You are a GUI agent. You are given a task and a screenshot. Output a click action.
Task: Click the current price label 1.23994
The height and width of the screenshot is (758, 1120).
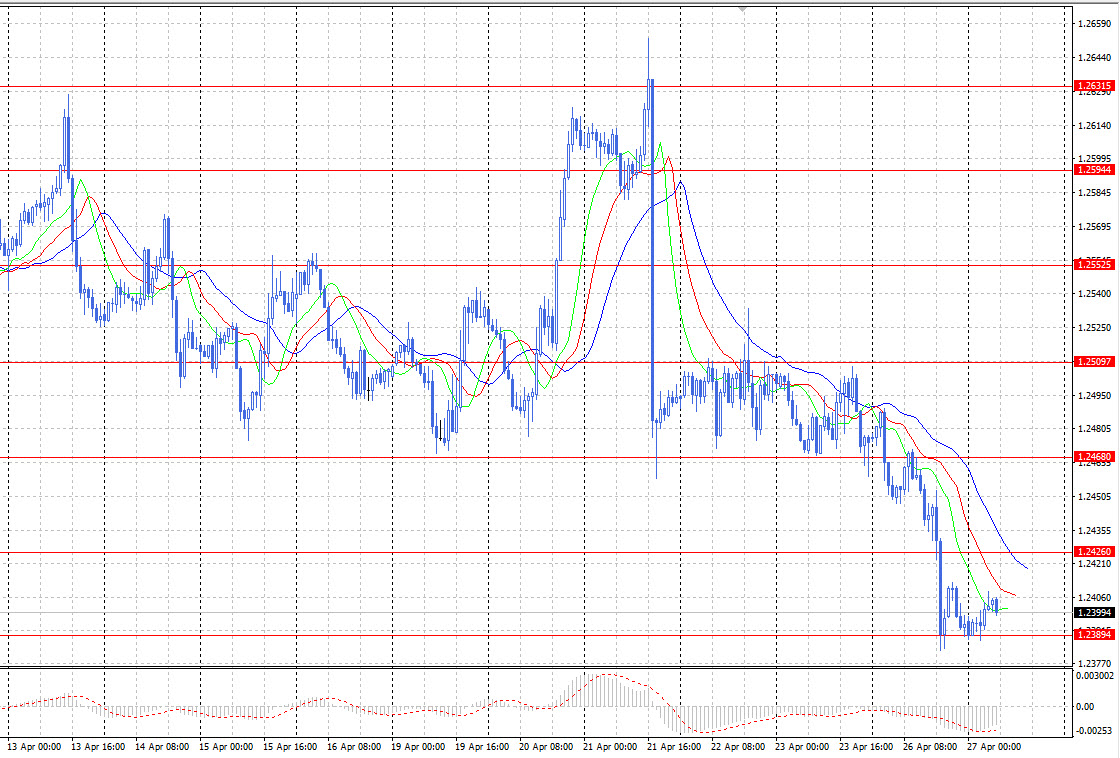coord(1094,613)
